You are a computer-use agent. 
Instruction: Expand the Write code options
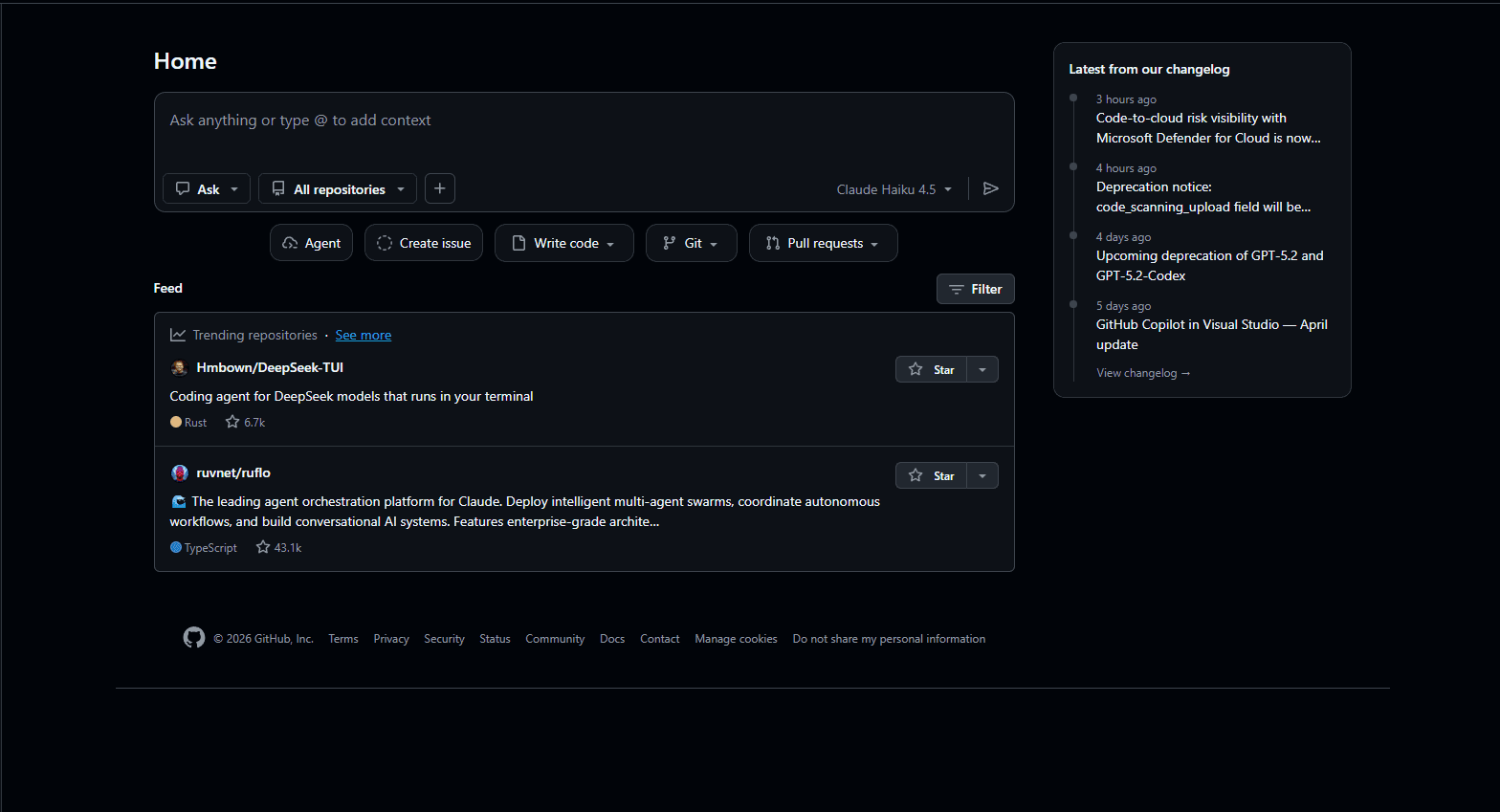564,243
